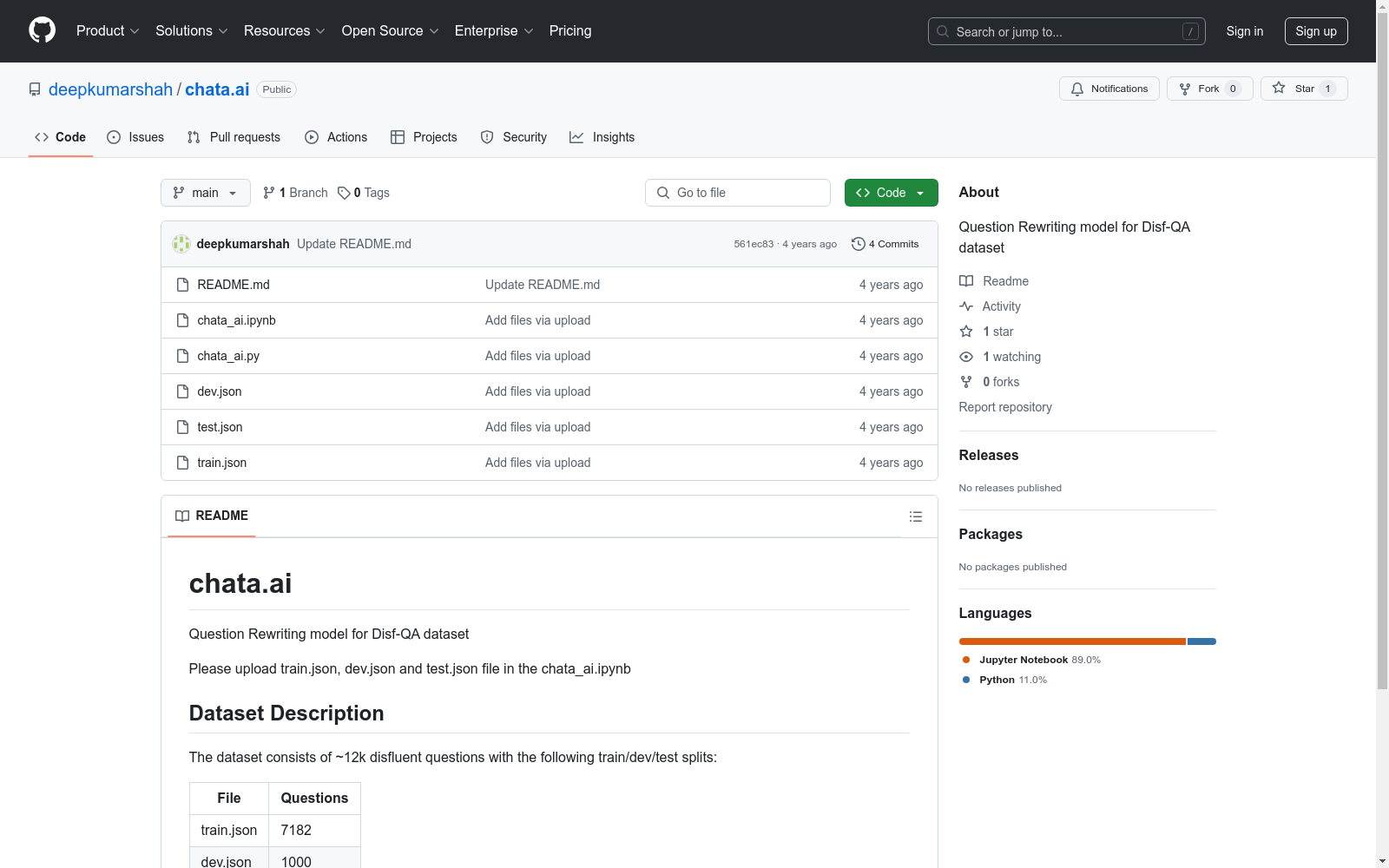Viewport: 1389px width, 868px height.
Task: Open the Actions tab
Action: pyautogui.click(x=336, y=137)
